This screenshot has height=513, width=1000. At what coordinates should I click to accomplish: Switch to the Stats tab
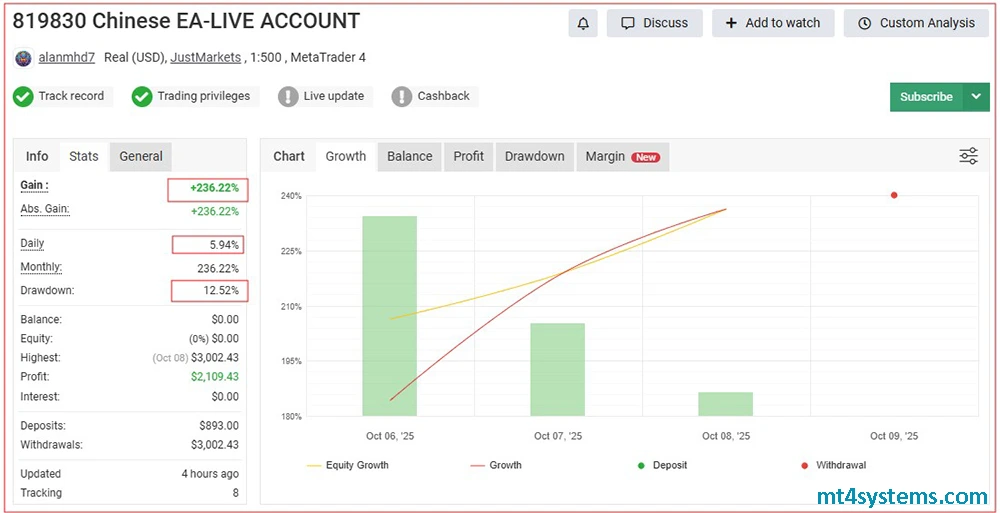84,156
